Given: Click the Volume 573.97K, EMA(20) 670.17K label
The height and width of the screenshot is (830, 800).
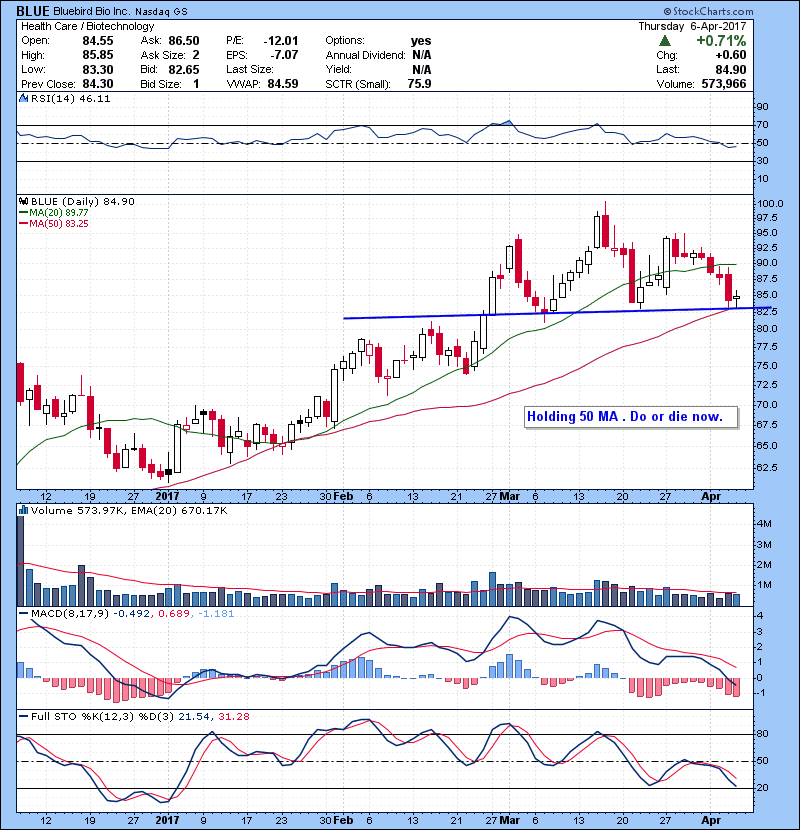Looking at the screenshot, I should pyautogui.click(x=129, y=510).
